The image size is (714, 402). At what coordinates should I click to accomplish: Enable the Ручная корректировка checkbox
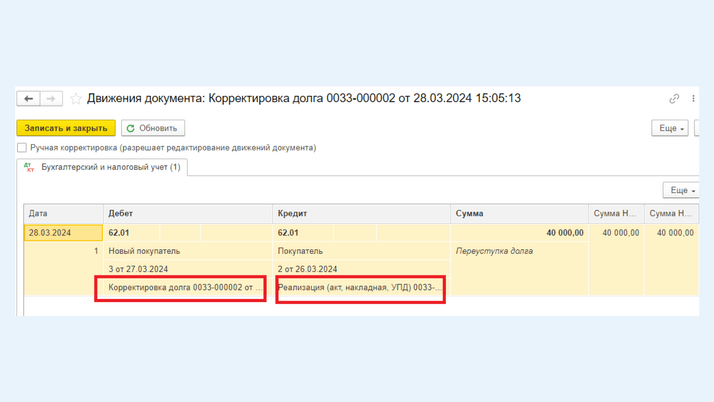22,148
